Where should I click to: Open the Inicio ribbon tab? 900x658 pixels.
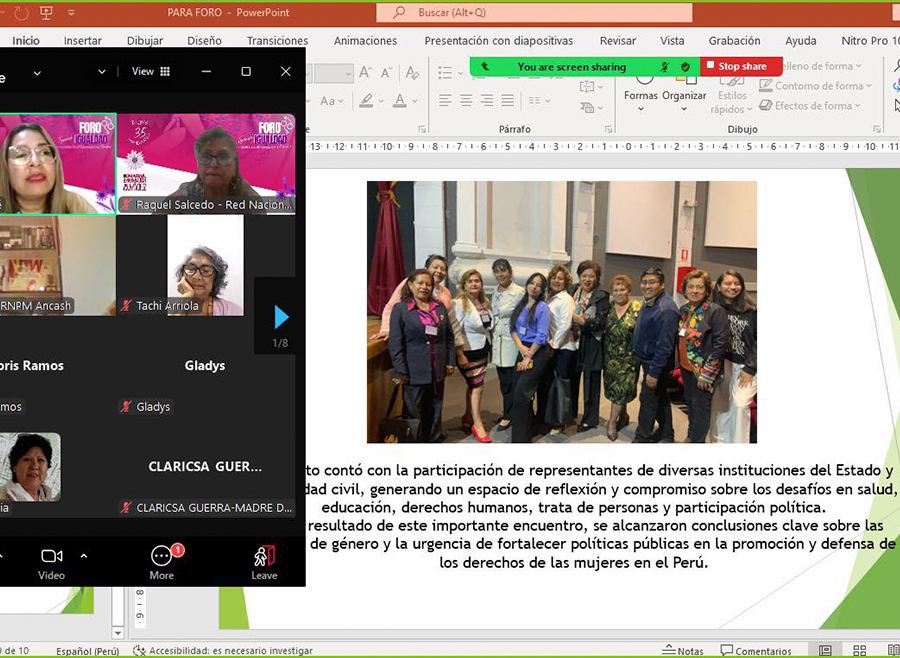[x=26, y=41]
